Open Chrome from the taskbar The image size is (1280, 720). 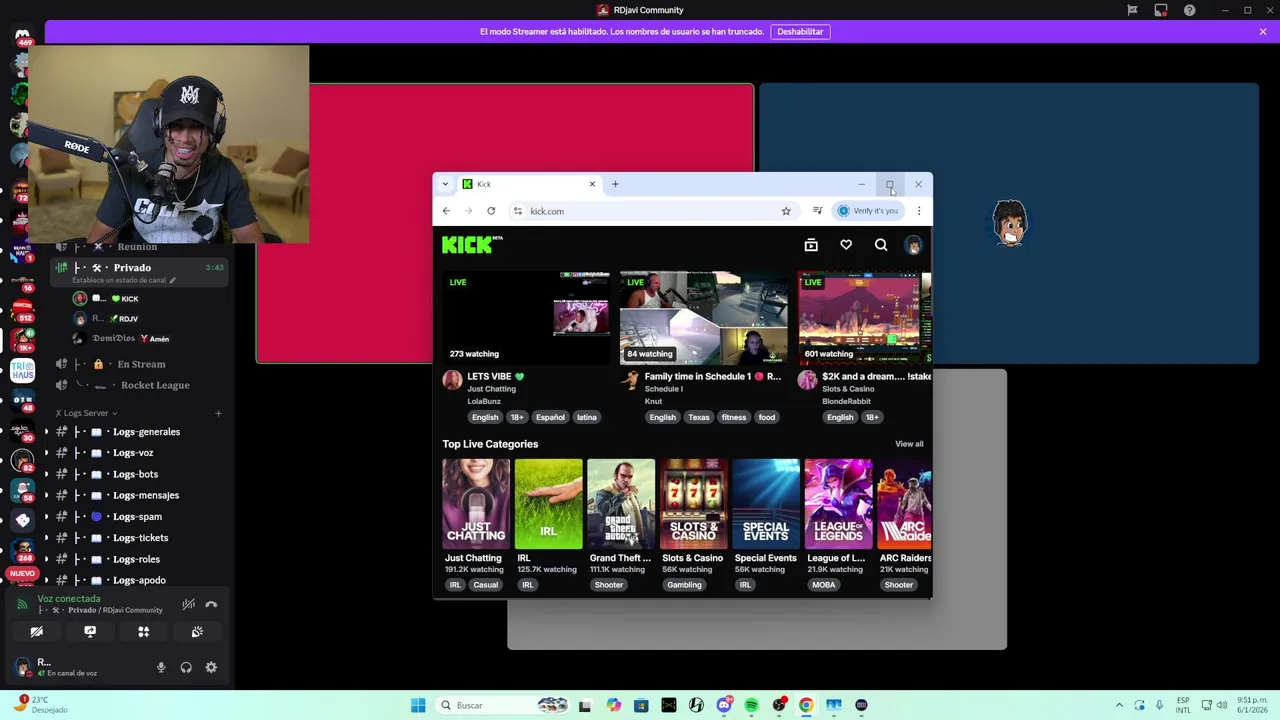tap(806, 705)
